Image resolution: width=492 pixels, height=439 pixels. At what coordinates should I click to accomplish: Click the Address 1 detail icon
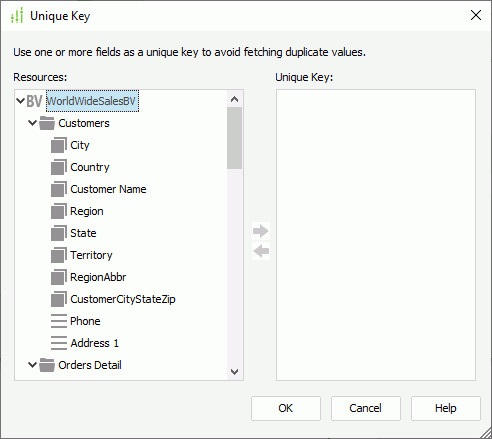tap(59, 343)
